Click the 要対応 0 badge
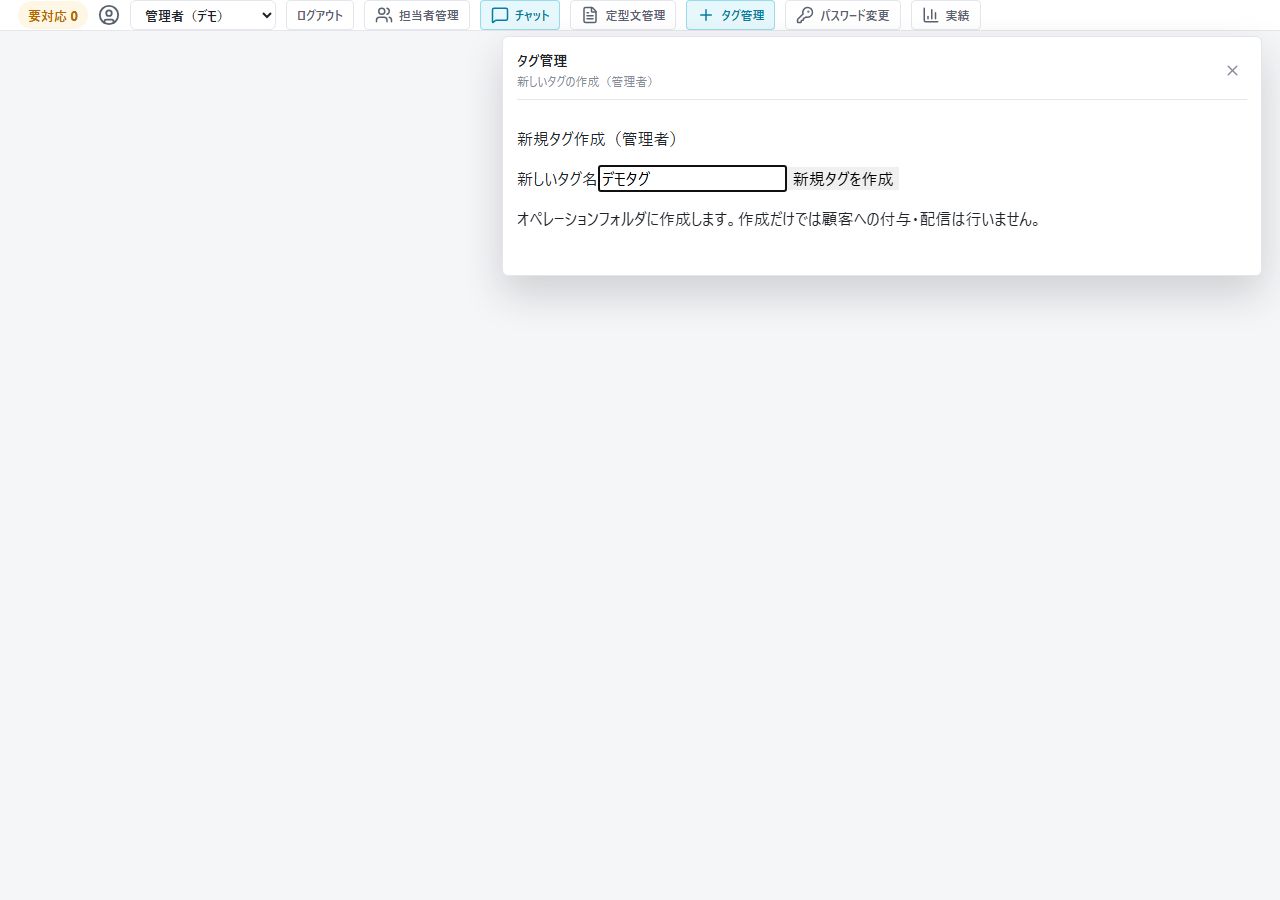The height and width of the screenshot is (900, 1280). (53, 16)
